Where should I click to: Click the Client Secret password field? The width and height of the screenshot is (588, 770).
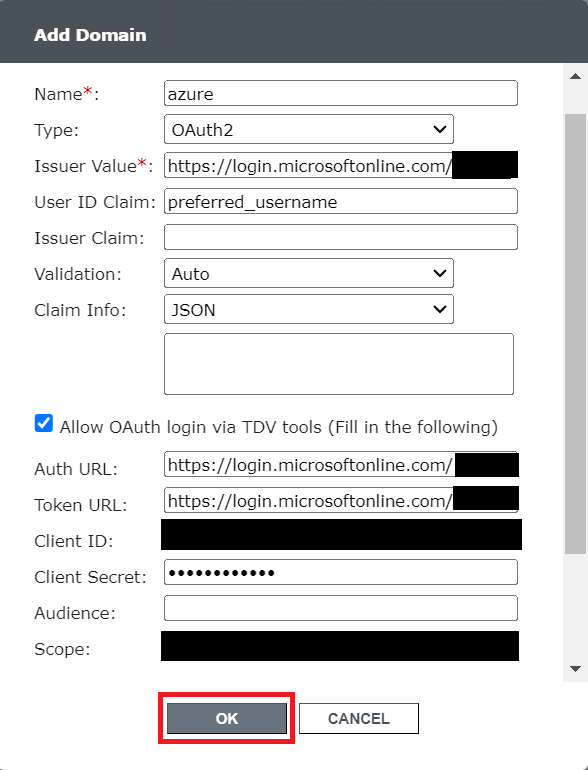pyautogui.click(x=340, y=572)
